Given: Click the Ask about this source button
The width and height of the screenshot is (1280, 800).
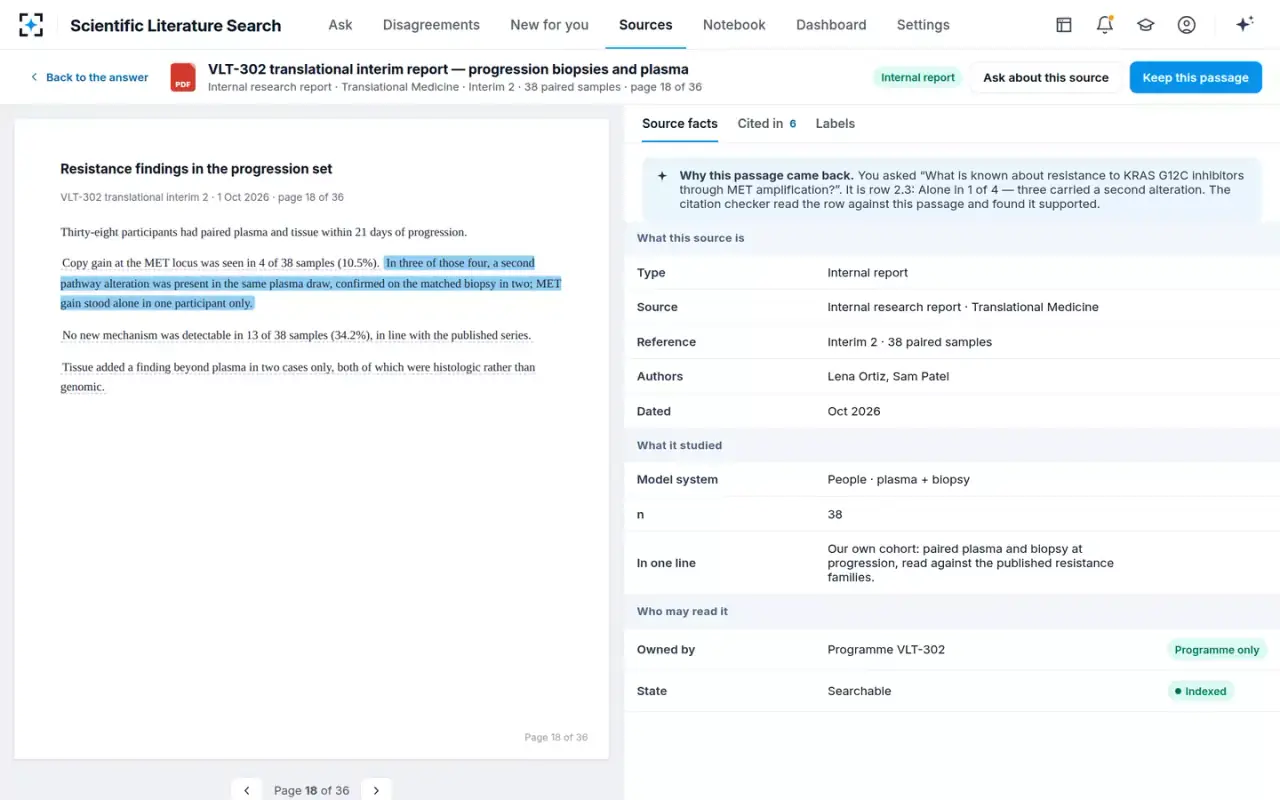Looking at the screenshot, I should [x=1046, y=77].
